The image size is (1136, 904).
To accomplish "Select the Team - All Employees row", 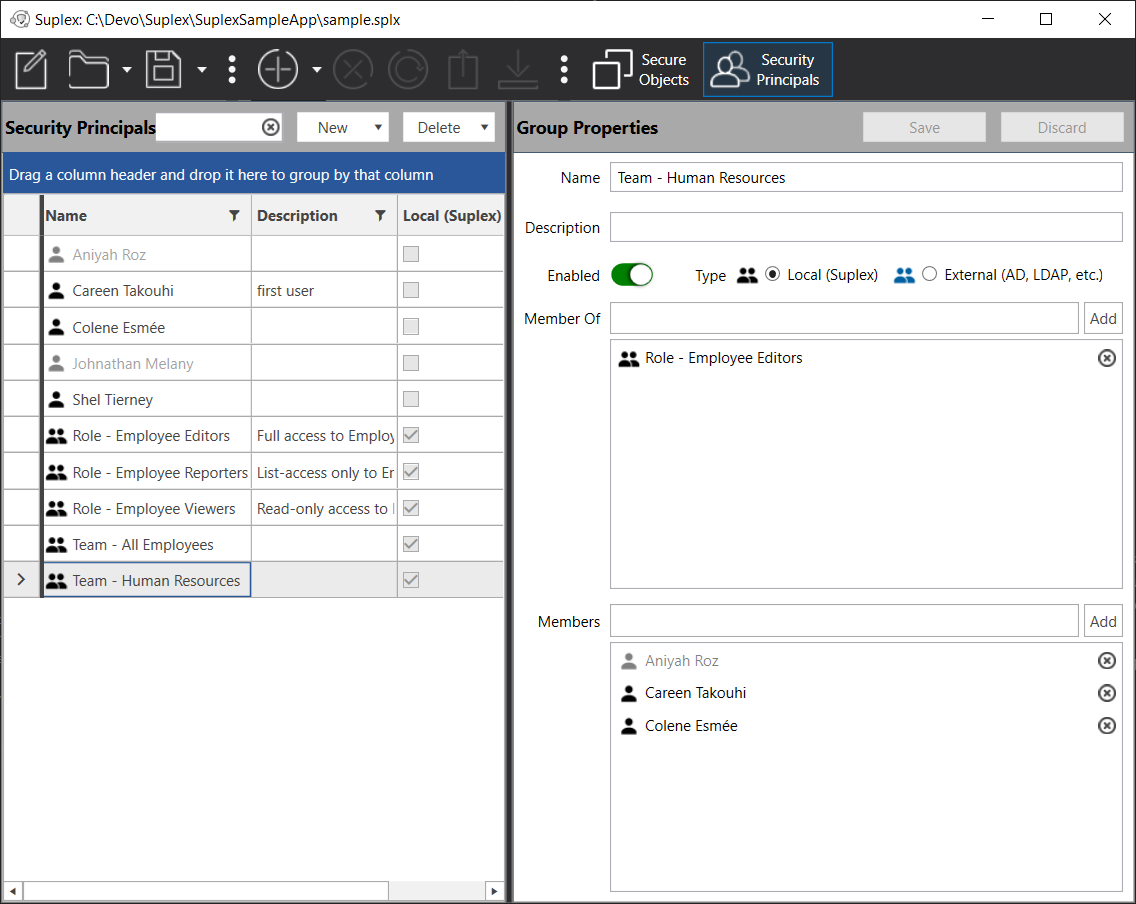I will 253,544.
